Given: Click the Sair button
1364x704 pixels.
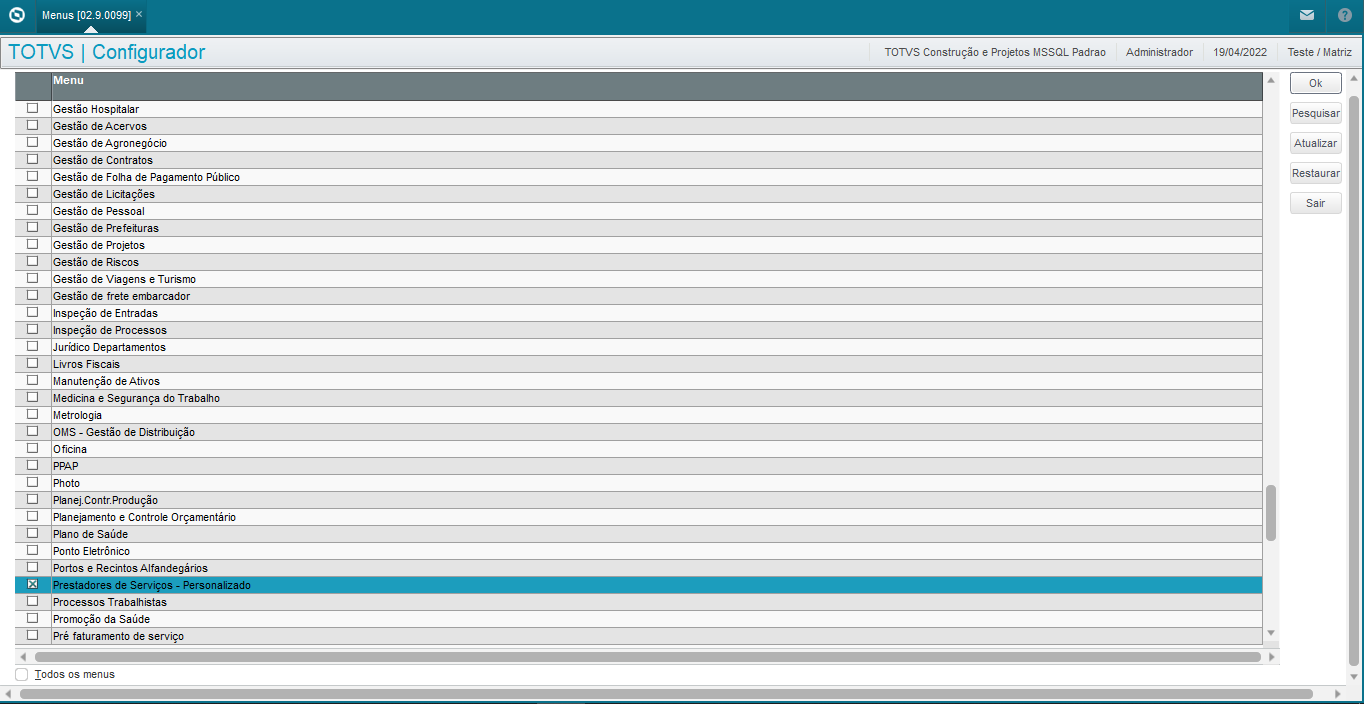Looking at the screenshot, I should pos(1316,203).
